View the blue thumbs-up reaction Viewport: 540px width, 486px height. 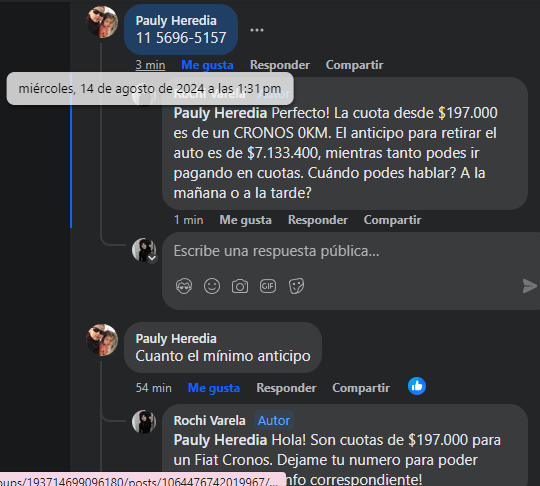(417, 386)
